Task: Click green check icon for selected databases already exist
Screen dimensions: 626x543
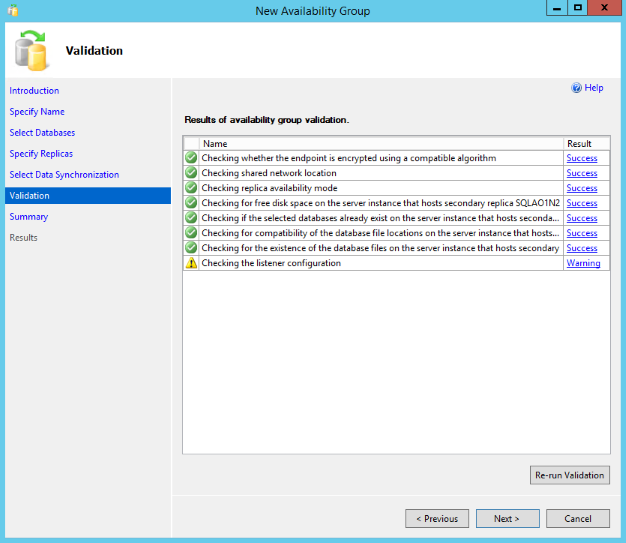Action: click(191, 218)
